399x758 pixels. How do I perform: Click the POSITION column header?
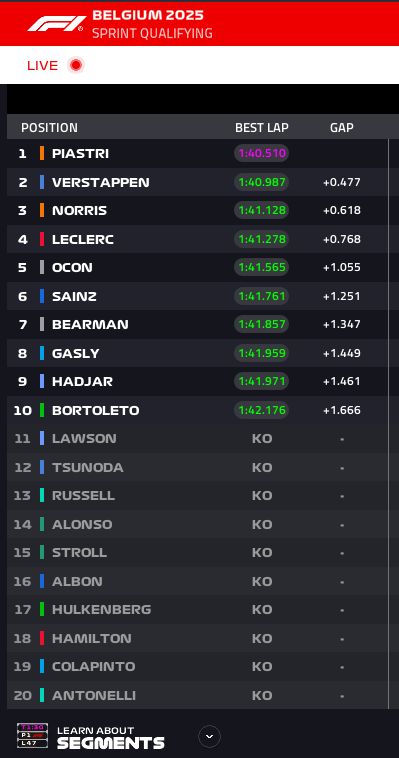[x=49, y=128]
